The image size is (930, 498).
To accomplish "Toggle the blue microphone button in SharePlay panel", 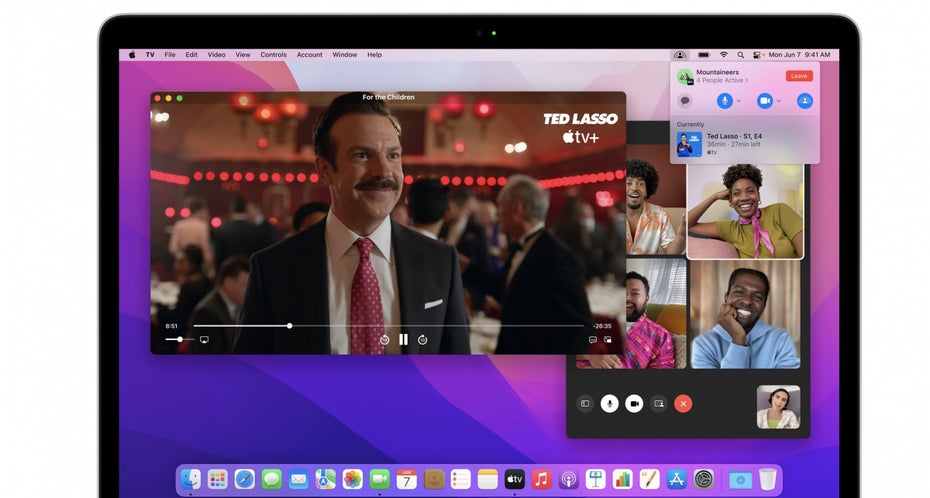I will pos(724,101).
